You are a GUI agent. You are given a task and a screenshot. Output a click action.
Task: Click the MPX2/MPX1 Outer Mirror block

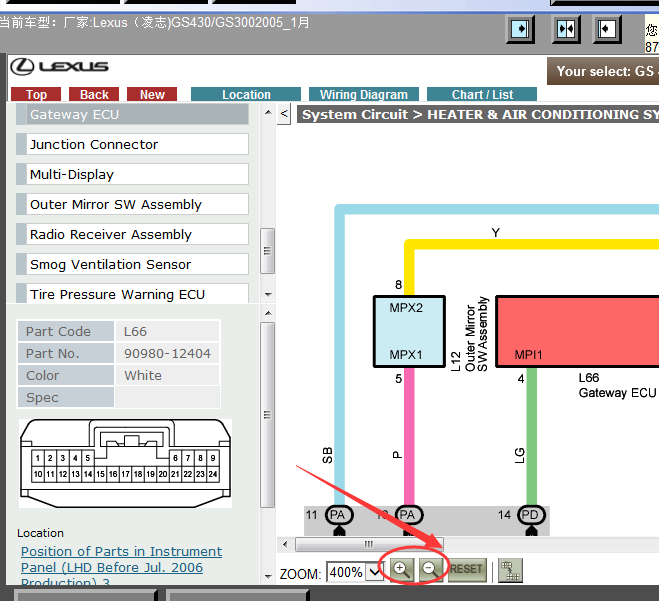pos(409,332)
